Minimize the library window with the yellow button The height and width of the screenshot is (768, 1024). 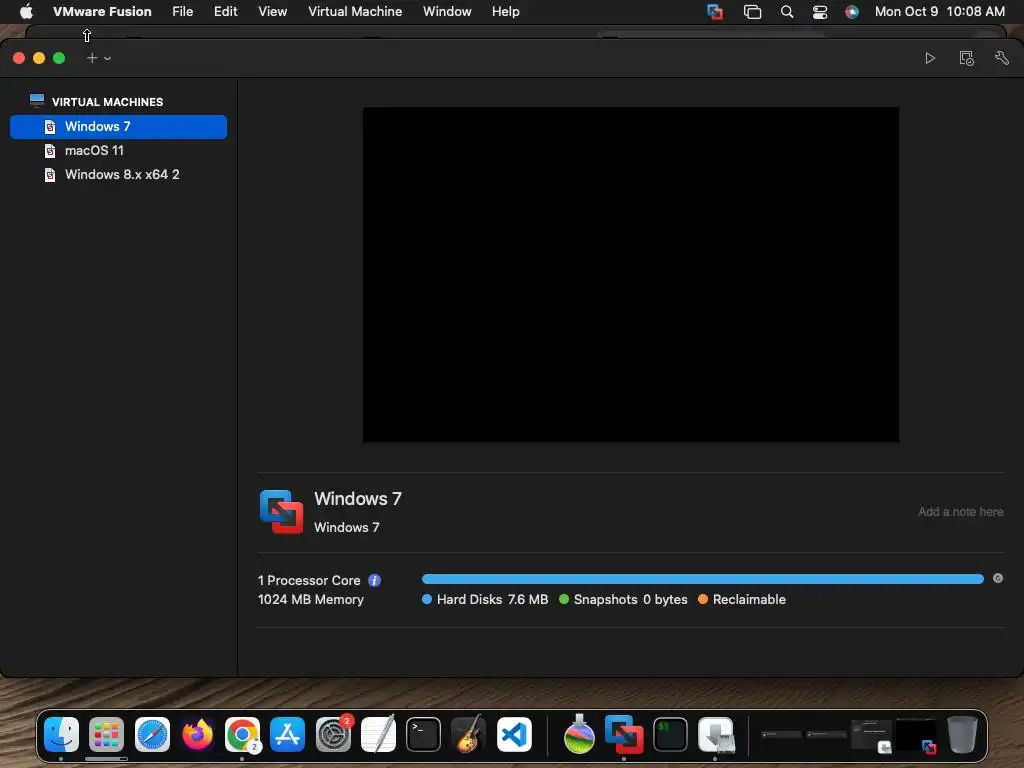[x=39, y=58]
